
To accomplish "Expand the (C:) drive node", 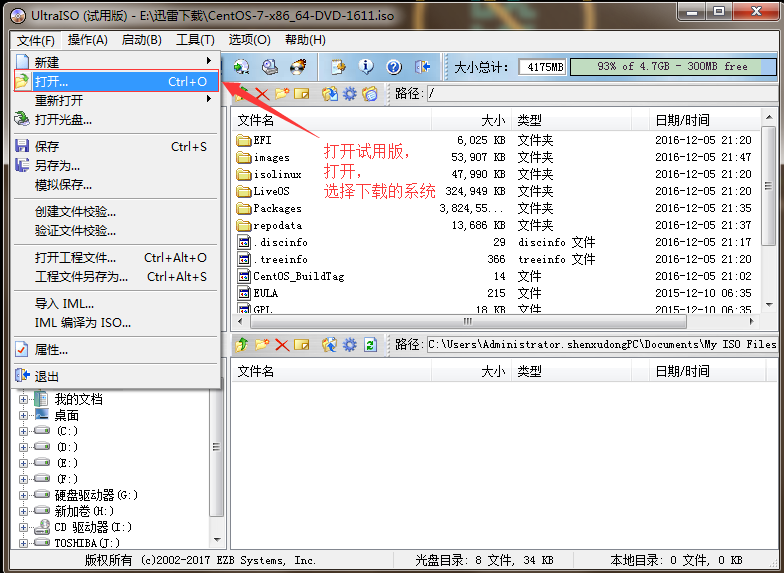I will tap(23, 432).
